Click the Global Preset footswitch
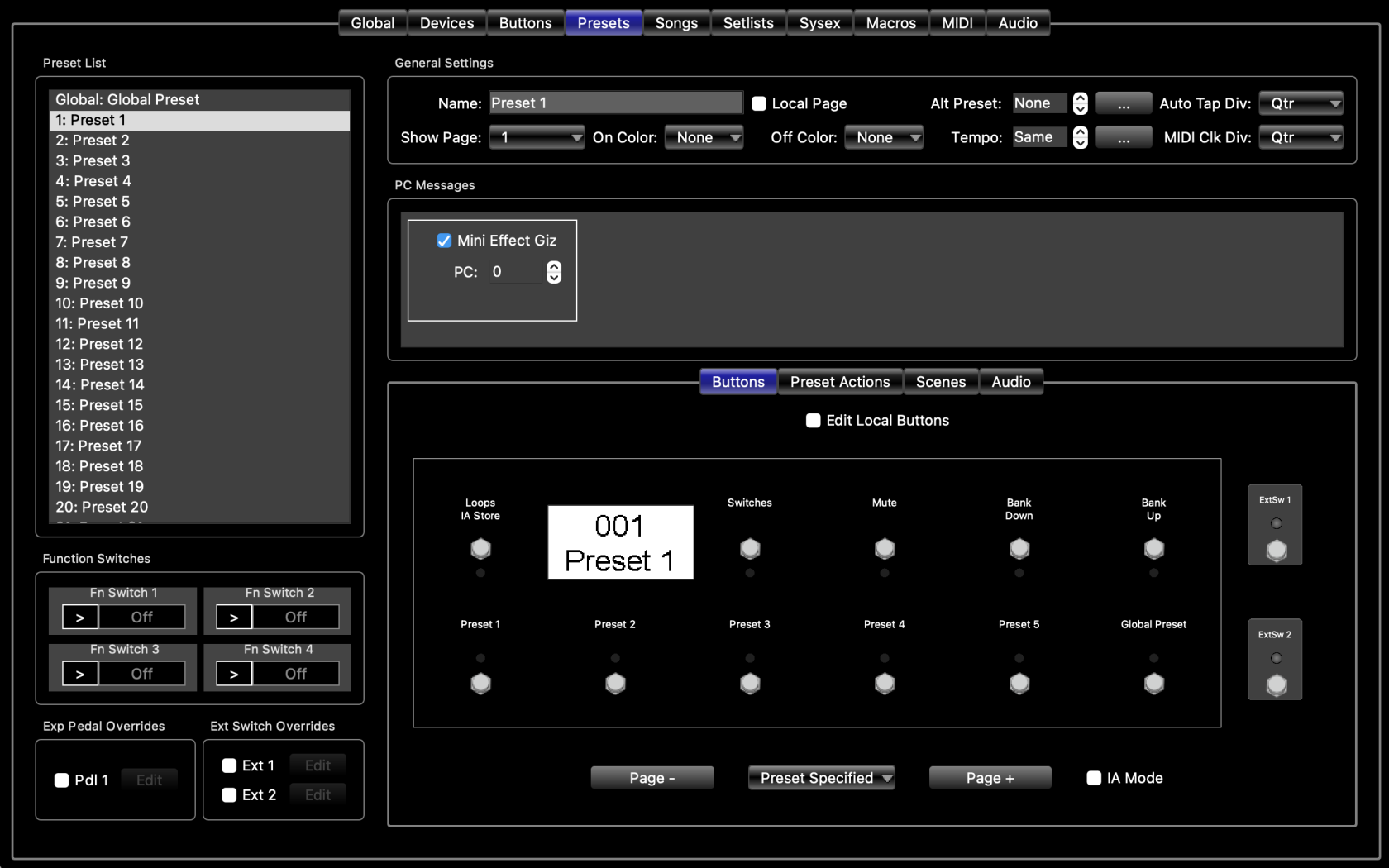 click(x=1154, y=684)
